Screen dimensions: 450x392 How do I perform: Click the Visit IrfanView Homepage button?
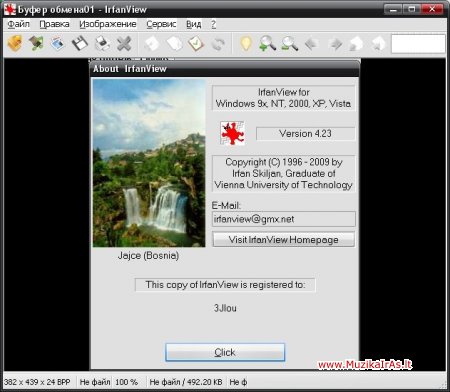coord(284,240)
